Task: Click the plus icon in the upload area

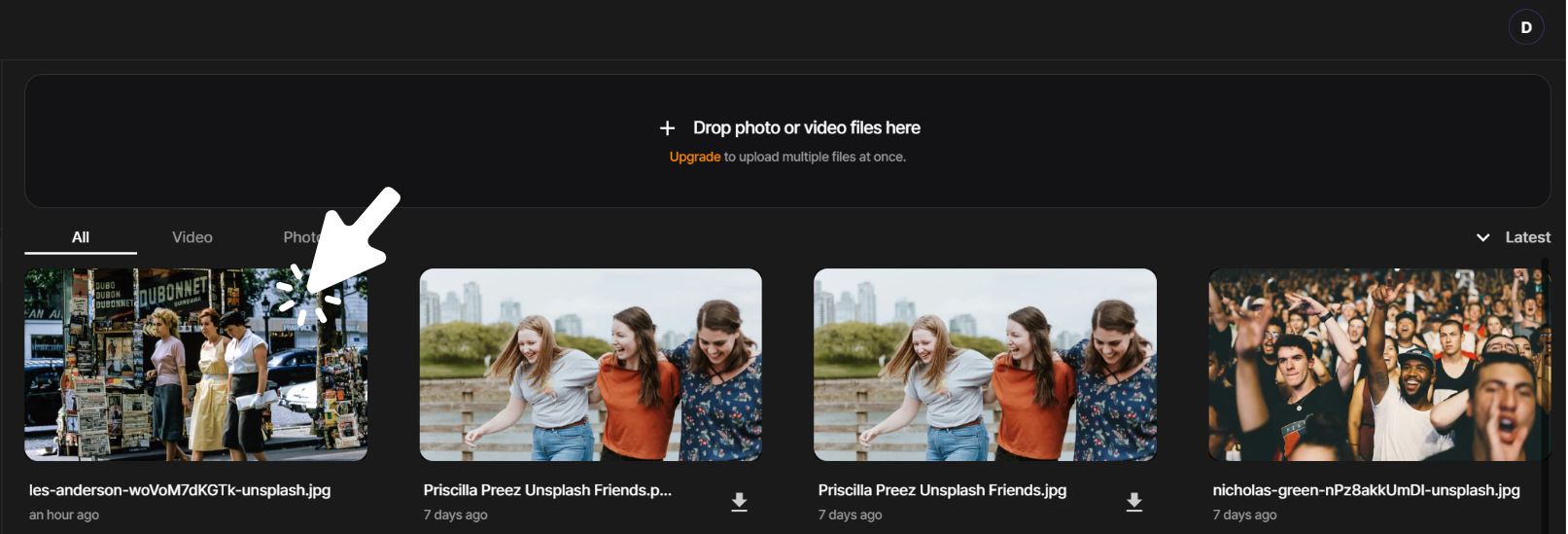Action: [x=667, y=128]
